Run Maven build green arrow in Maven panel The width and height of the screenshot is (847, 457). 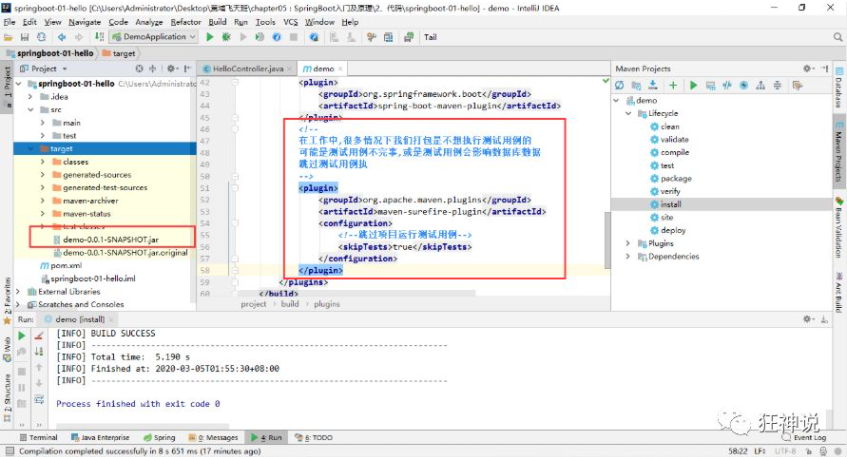pos(694,85)
